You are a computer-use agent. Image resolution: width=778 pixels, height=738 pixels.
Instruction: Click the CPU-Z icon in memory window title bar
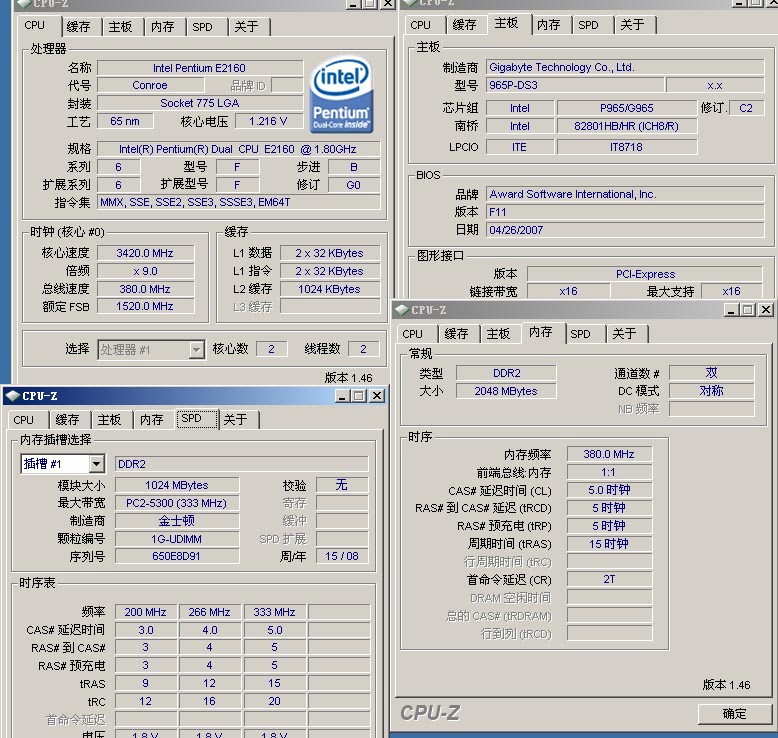point(402,310)
